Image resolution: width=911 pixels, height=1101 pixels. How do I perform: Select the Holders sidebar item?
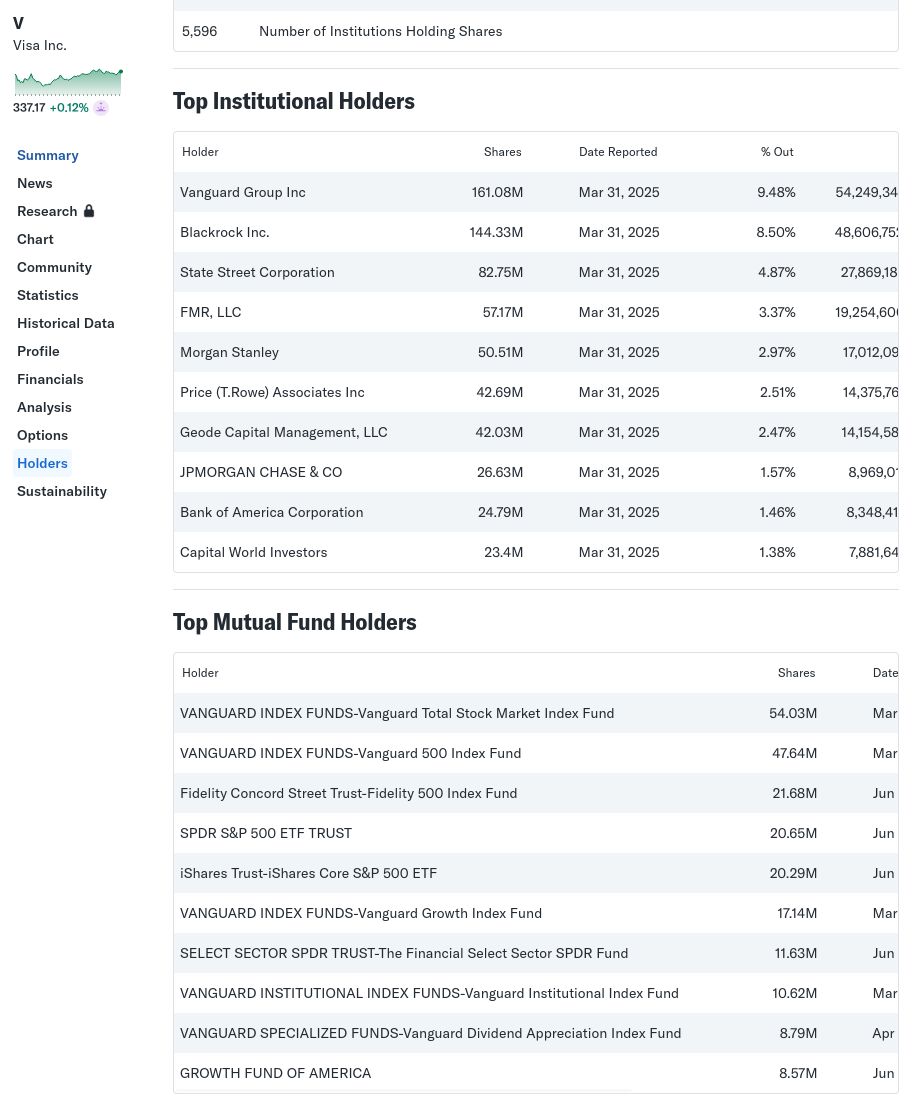[42, 463]
